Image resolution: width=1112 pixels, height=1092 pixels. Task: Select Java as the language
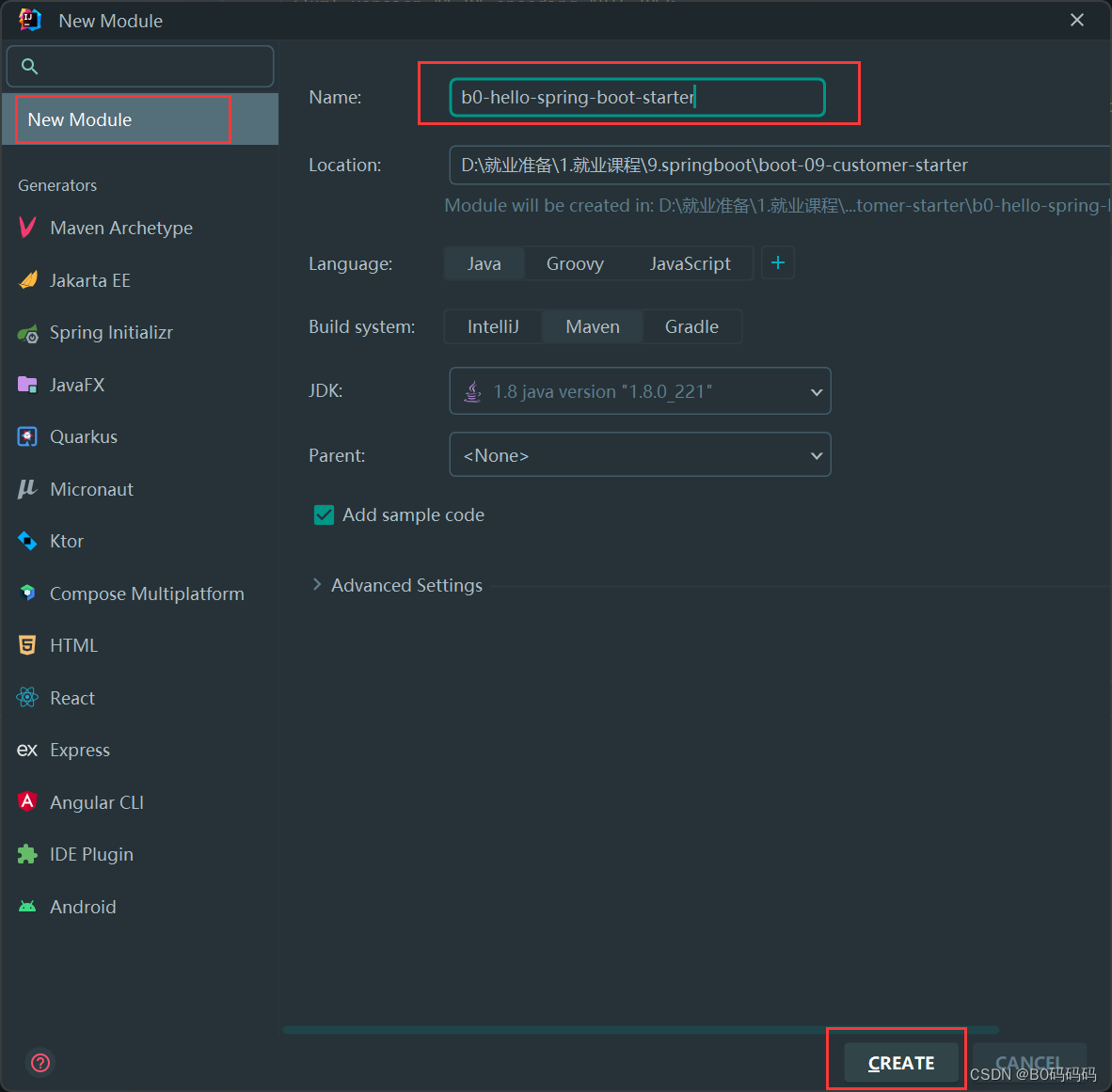tap(485, 263)
